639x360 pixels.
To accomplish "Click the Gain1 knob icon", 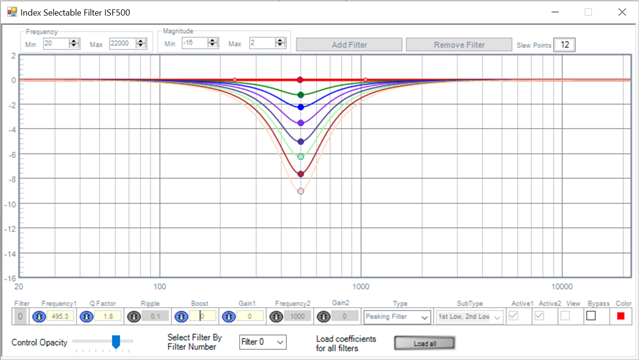I will tap(229, 316).
